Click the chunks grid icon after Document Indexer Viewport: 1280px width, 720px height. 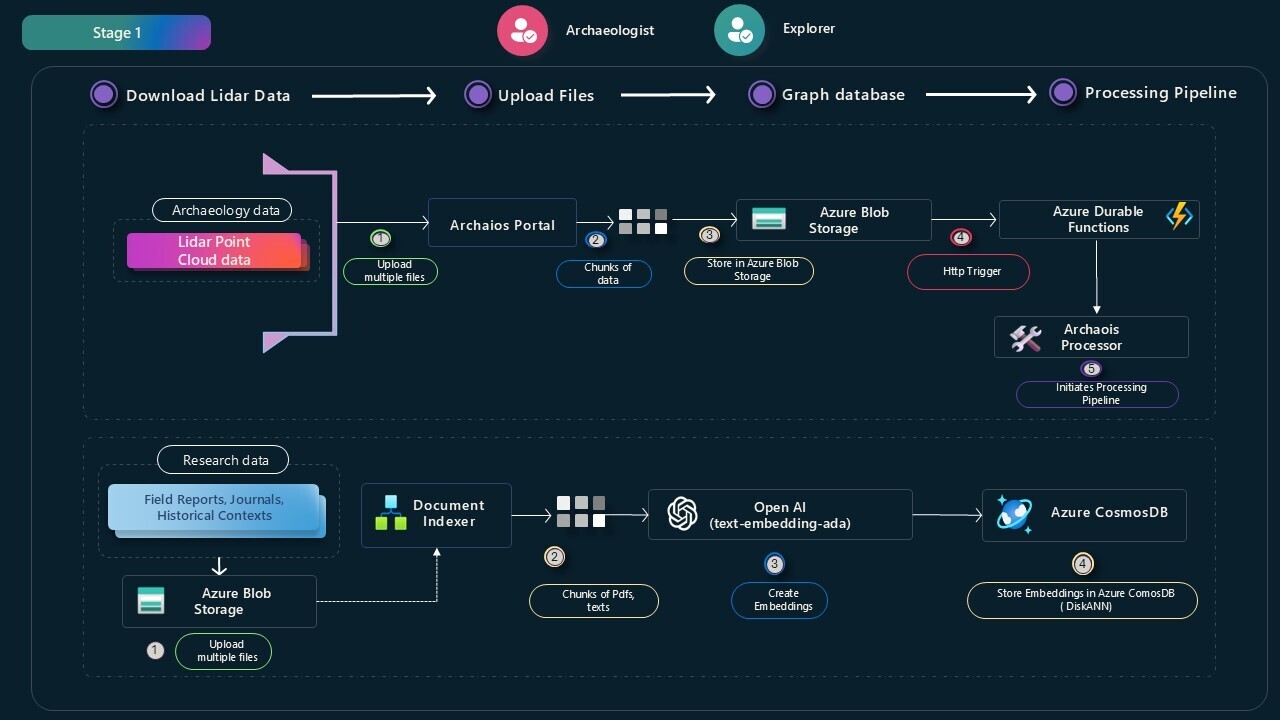tap(581, 511)
